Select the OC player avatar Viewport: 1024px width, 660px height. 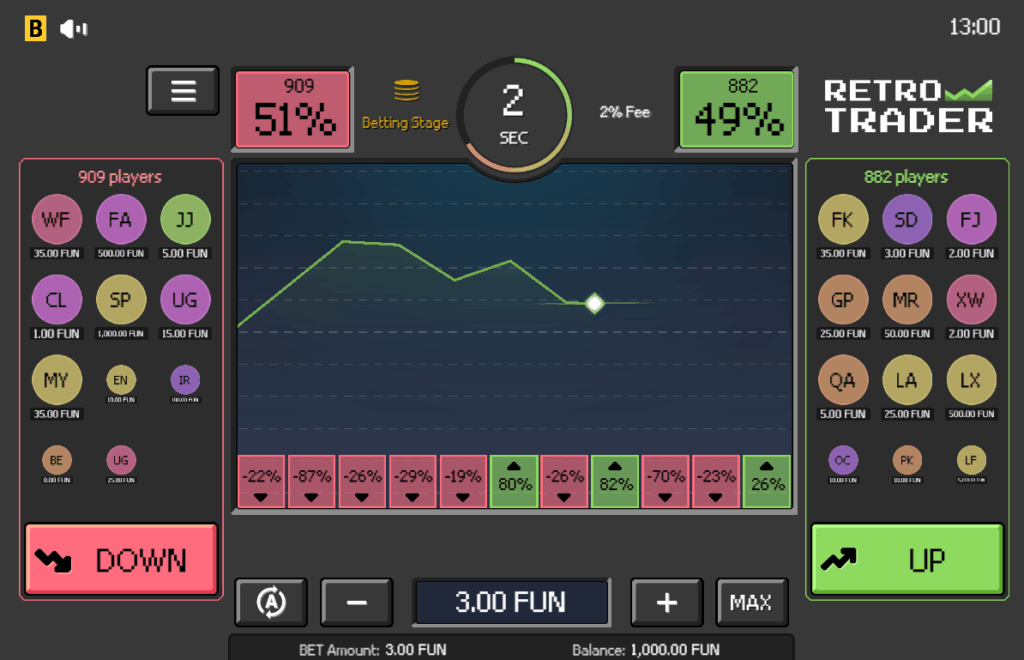point(843,460)
